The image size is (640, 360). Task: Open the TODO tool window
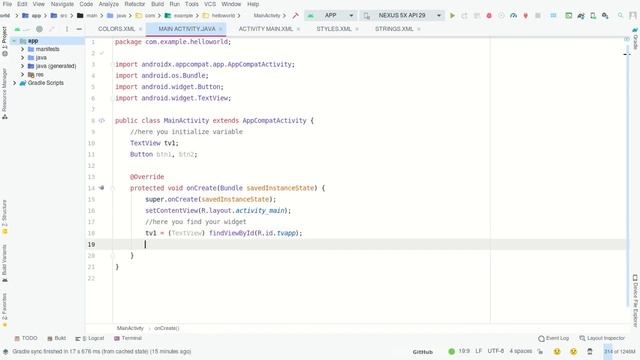click(x=26, y=338)
